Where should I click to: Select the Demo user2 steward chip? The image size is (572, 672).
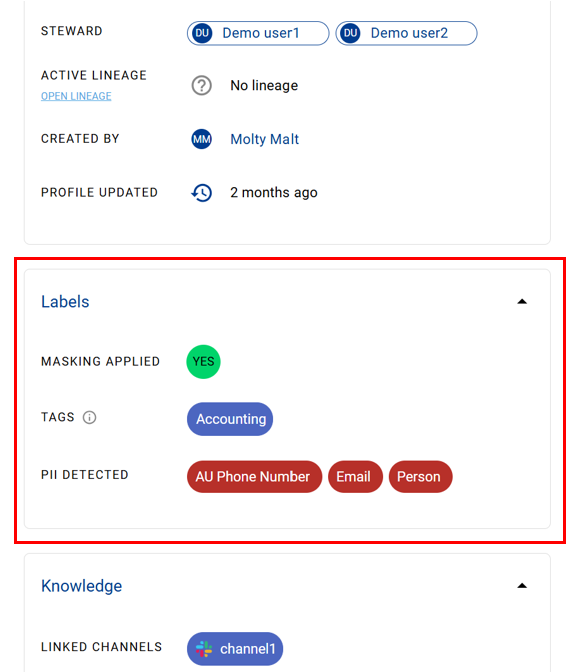point(406,33)
